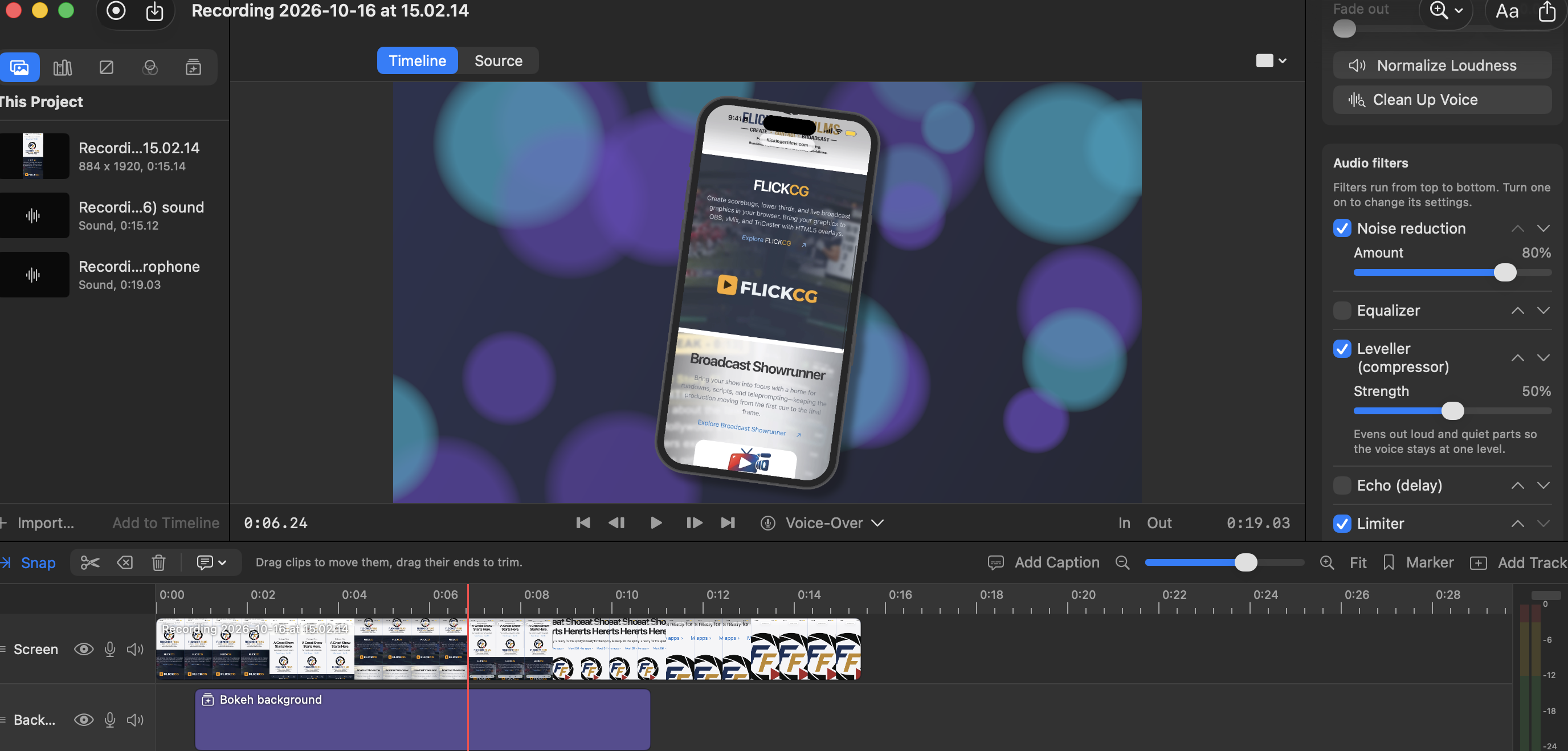
Task: Open the transitions sidebar icon
Action: tap(107, 67)
